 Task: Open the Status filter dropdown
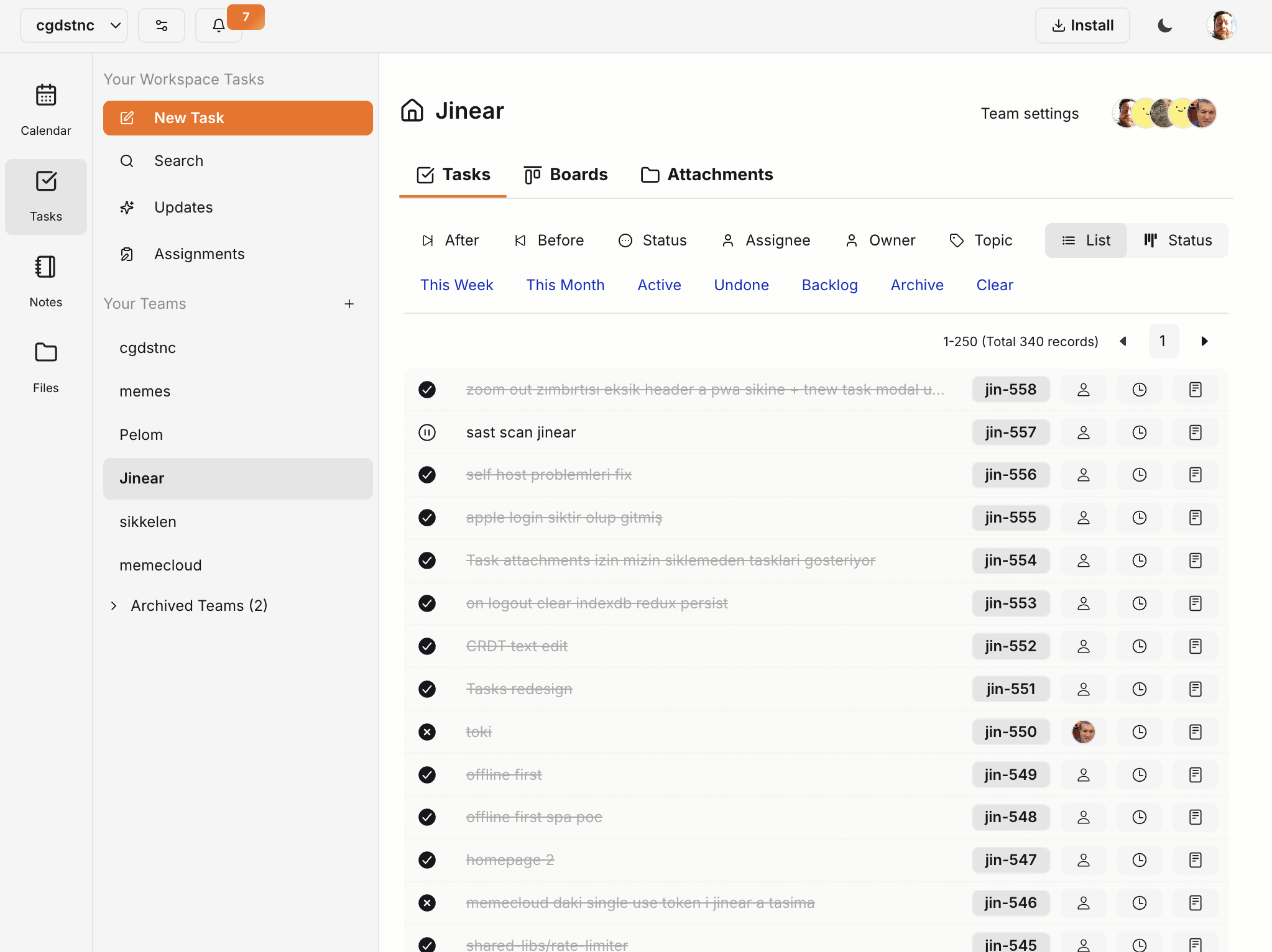tap(653, 240)
